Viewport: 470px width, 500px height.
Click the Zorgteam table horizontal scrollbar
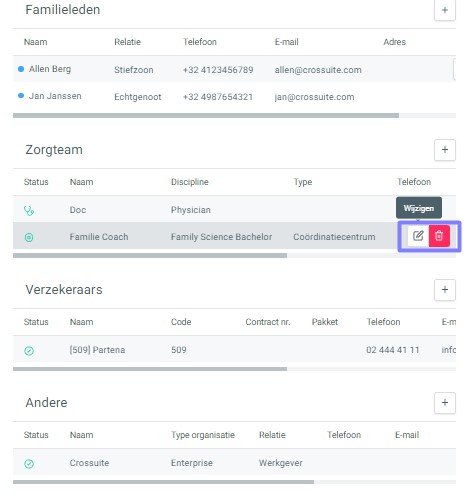(150, 256)
